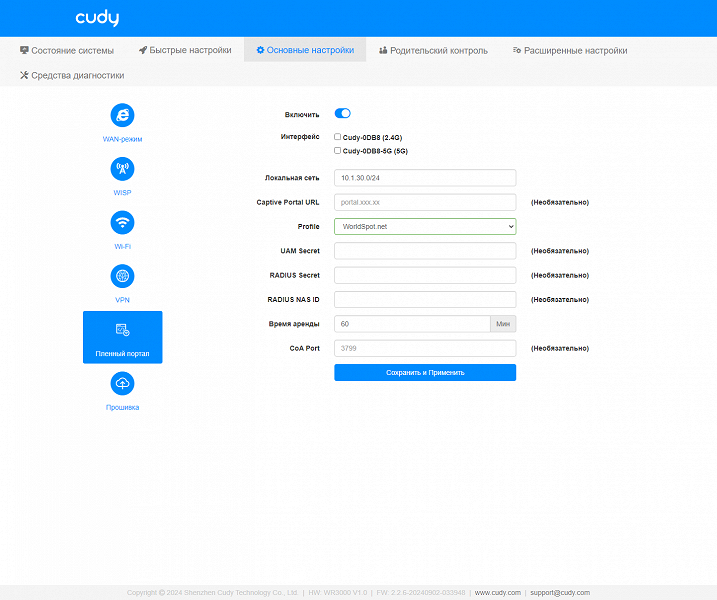This screenshot has width=717, height=600.
Task: Select the Основные настройки tab
Action: 305,50
